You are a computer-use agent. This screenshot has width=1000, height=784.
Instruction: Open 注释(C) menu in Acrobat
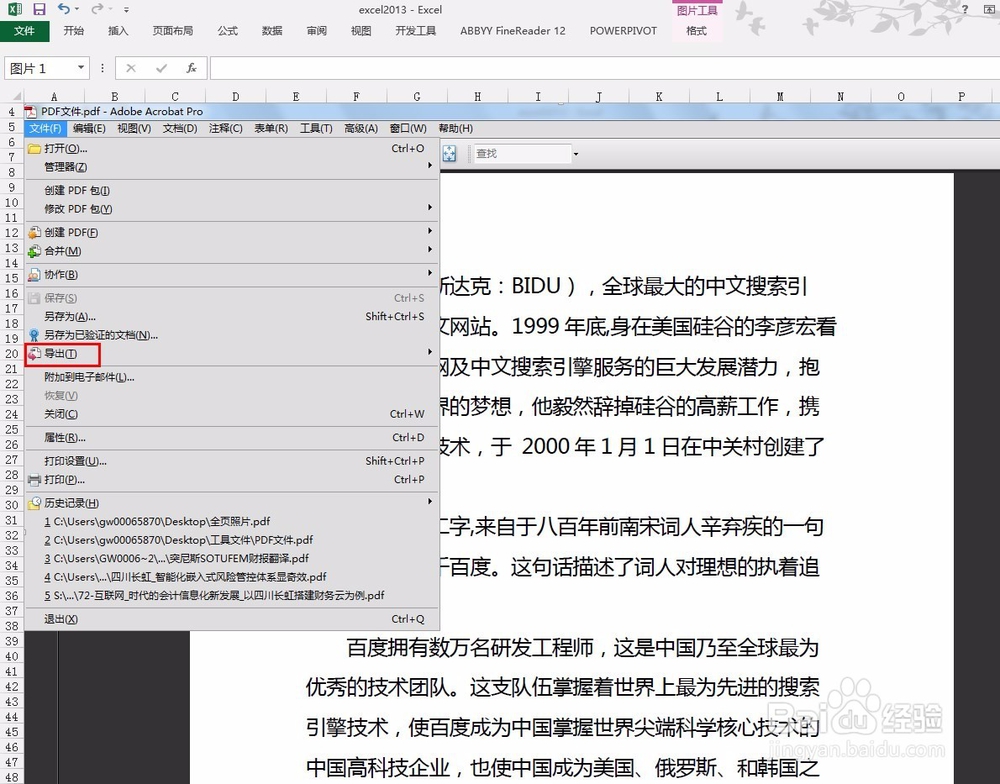pos(226,128)
